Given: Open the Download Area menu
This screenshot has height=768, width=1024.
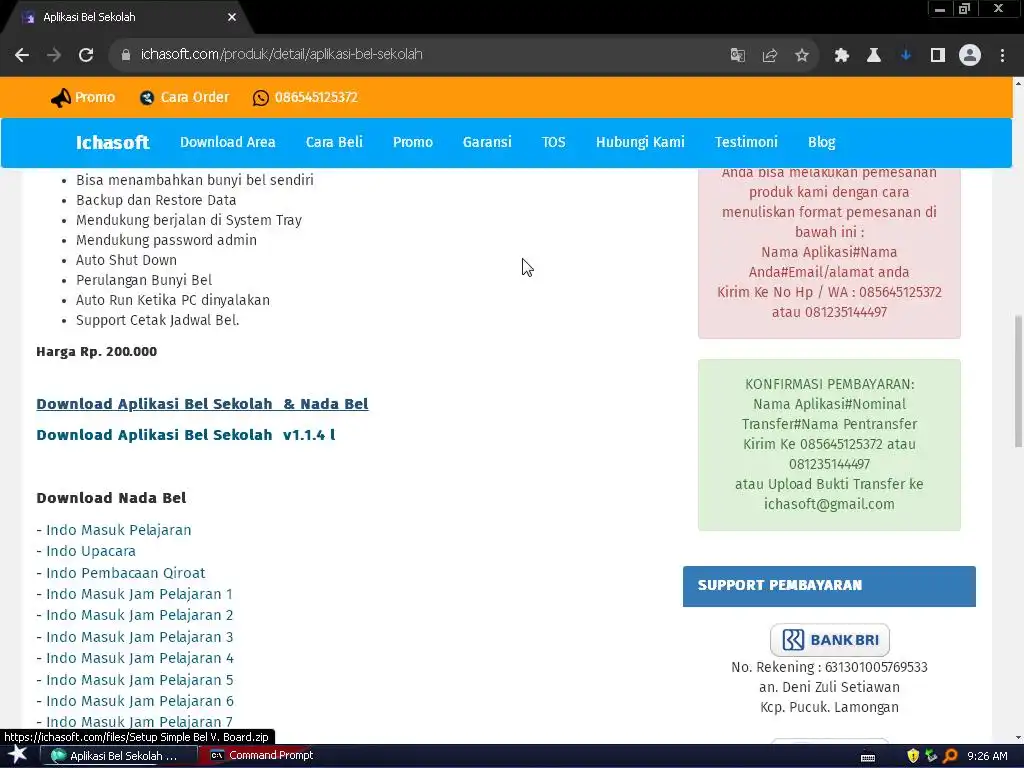Looking at the screenshot, I should pyautogui.click(x=228, y=142).
